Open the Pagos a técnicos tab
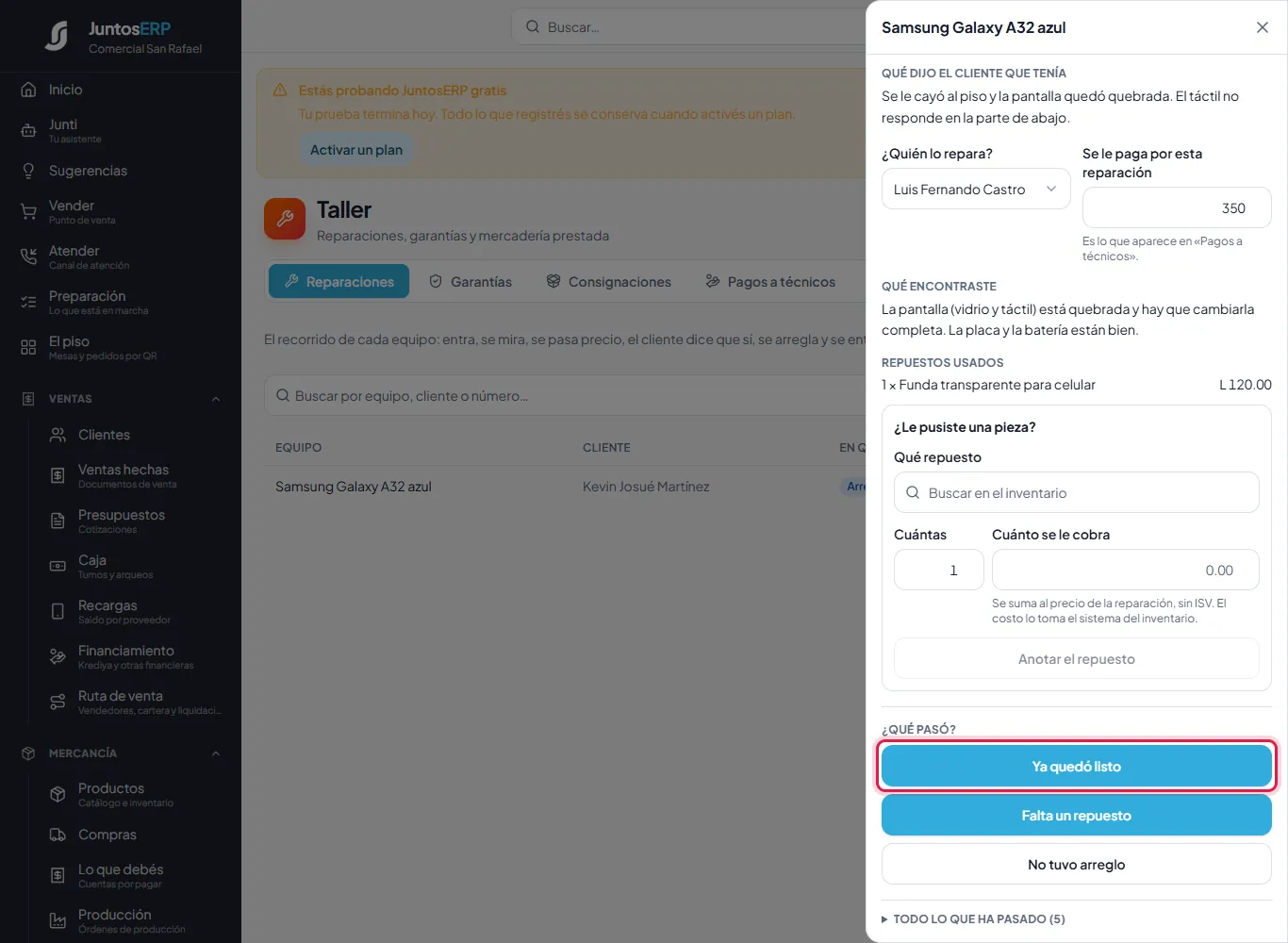1288x943 pixels. point(770,281)
